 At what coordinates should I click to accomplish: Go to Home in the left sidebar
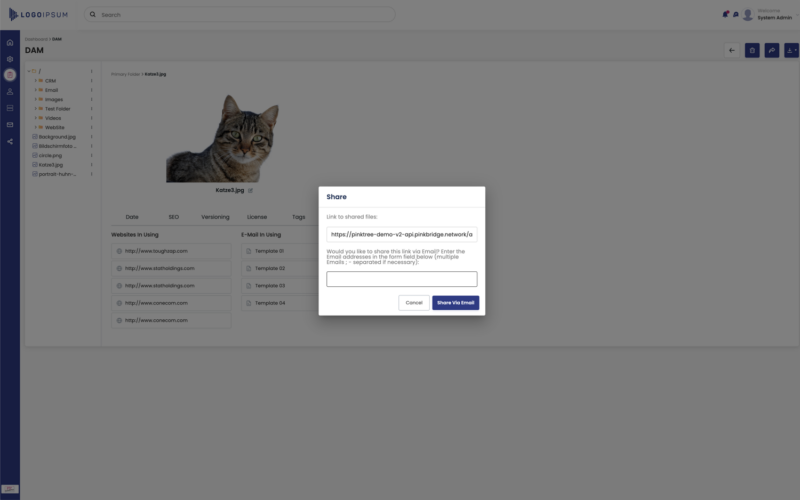(x=10, y=43)
